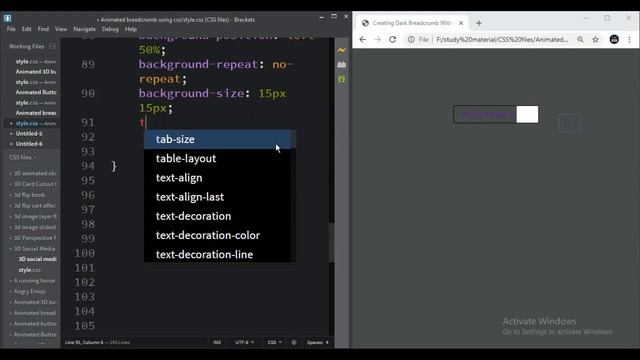Open the Find menu
This screenshot has width=640, height=360.
point(43,29)
